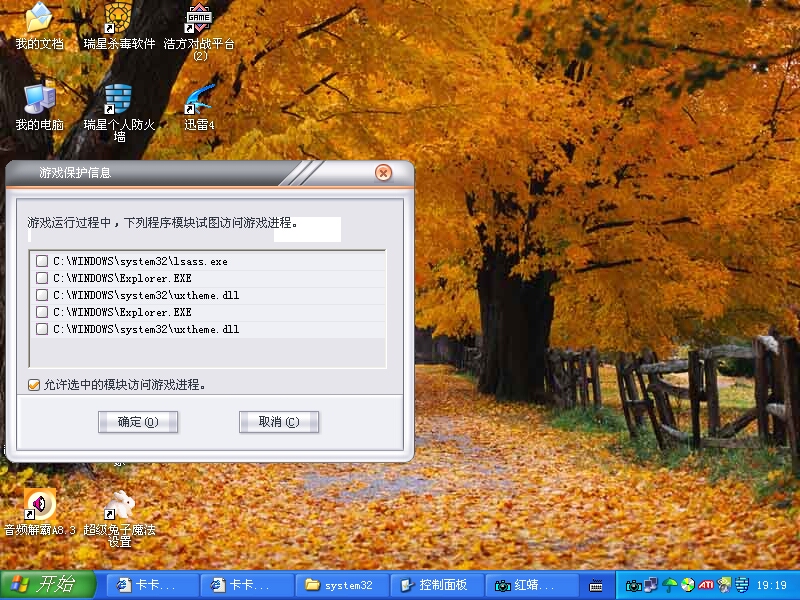
Task: Click the keyboard language bar icon
Action: [x=595, y=586]
